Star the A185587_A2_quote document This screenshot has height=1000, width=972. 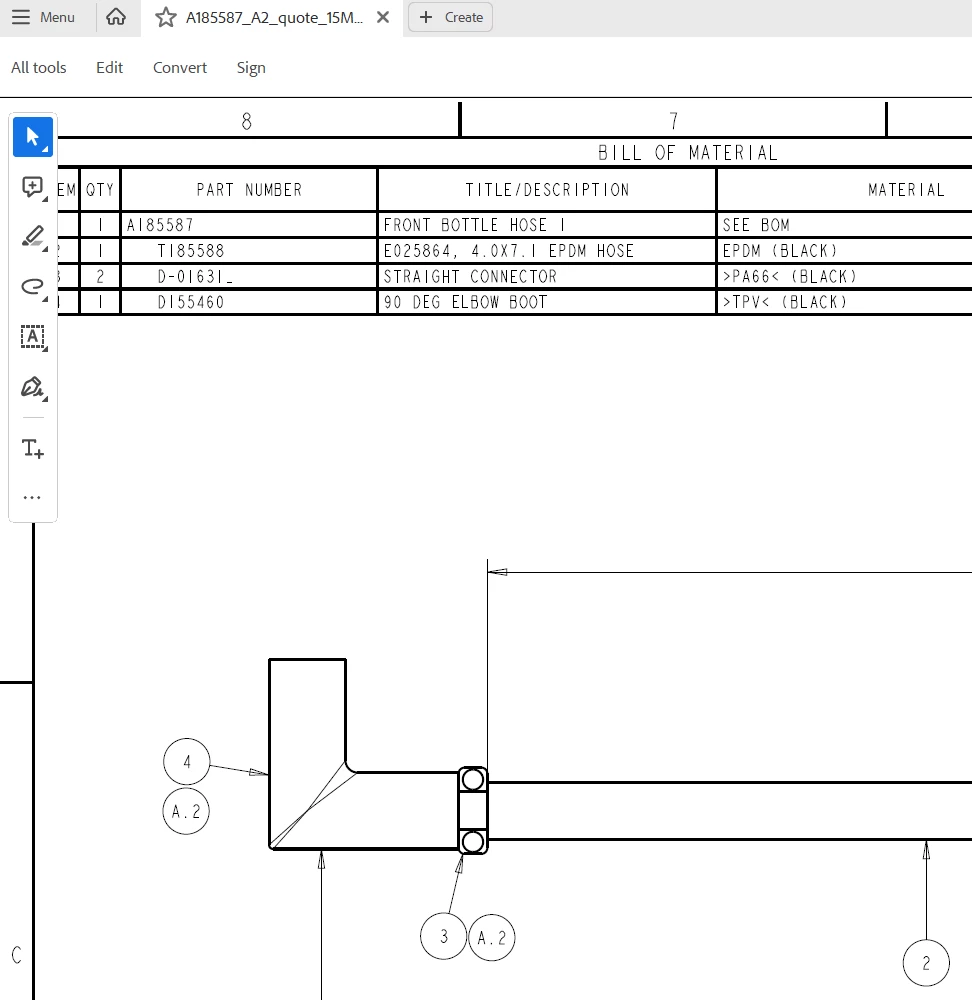click(x=166, y=17)
